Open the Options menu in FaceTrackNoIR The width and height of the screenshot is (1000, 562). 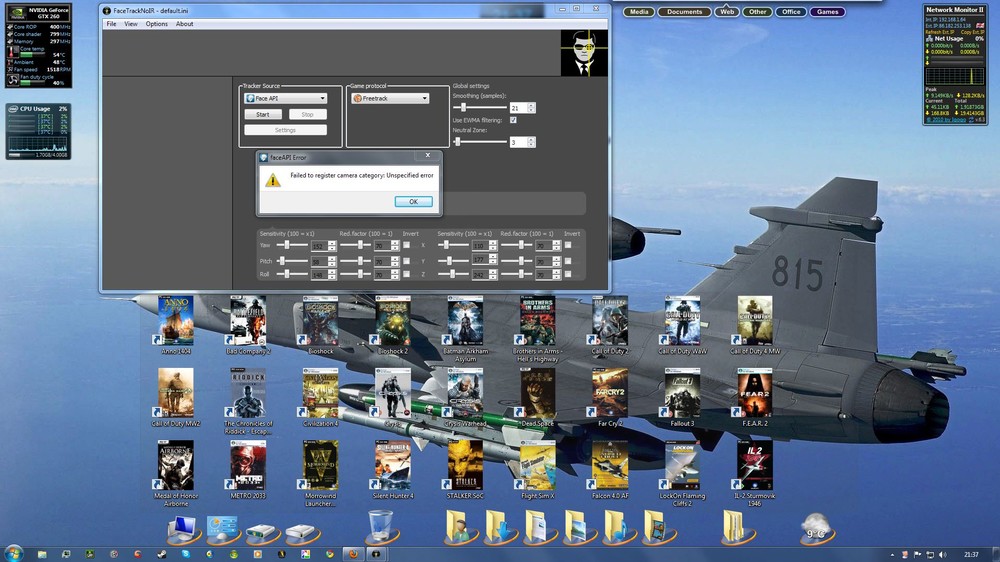tap(156, 24)
